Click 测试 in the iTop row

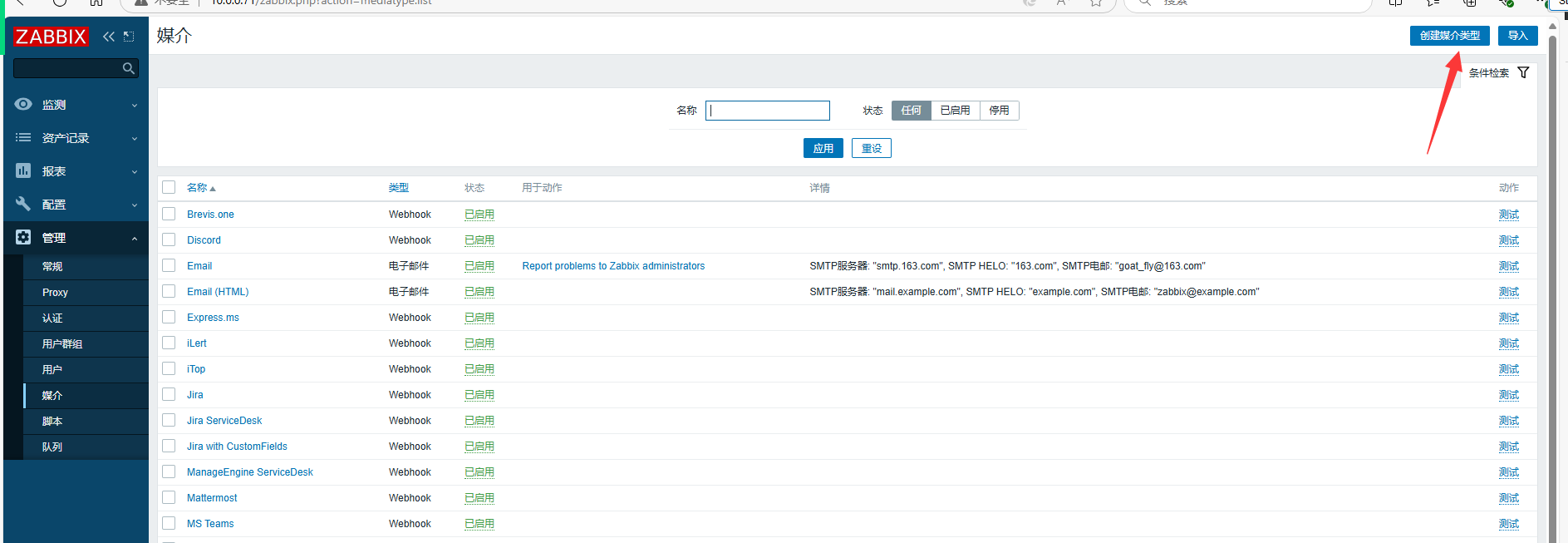[x=1509, y=369]
